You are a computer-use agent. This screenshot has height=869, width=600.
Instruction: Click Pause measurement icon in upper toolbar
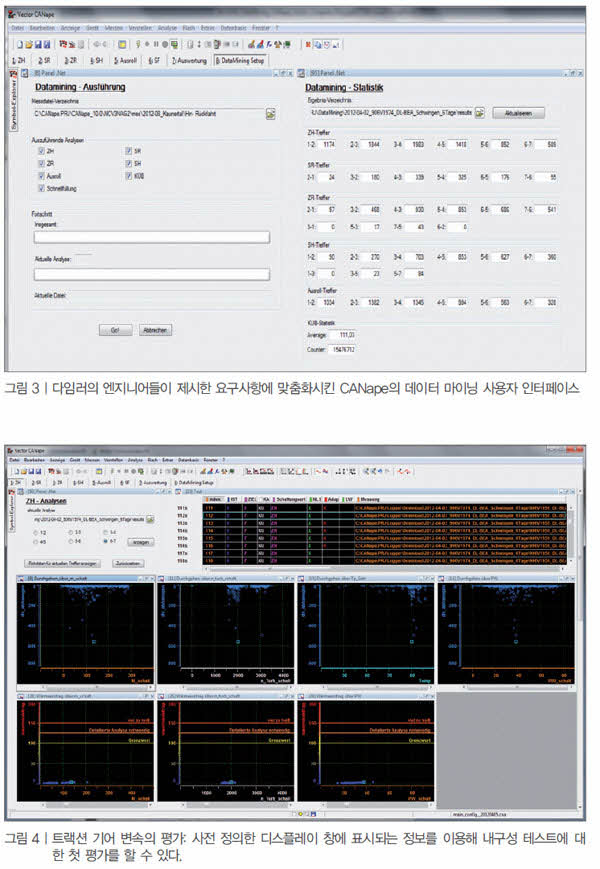(x=156, y=44)
